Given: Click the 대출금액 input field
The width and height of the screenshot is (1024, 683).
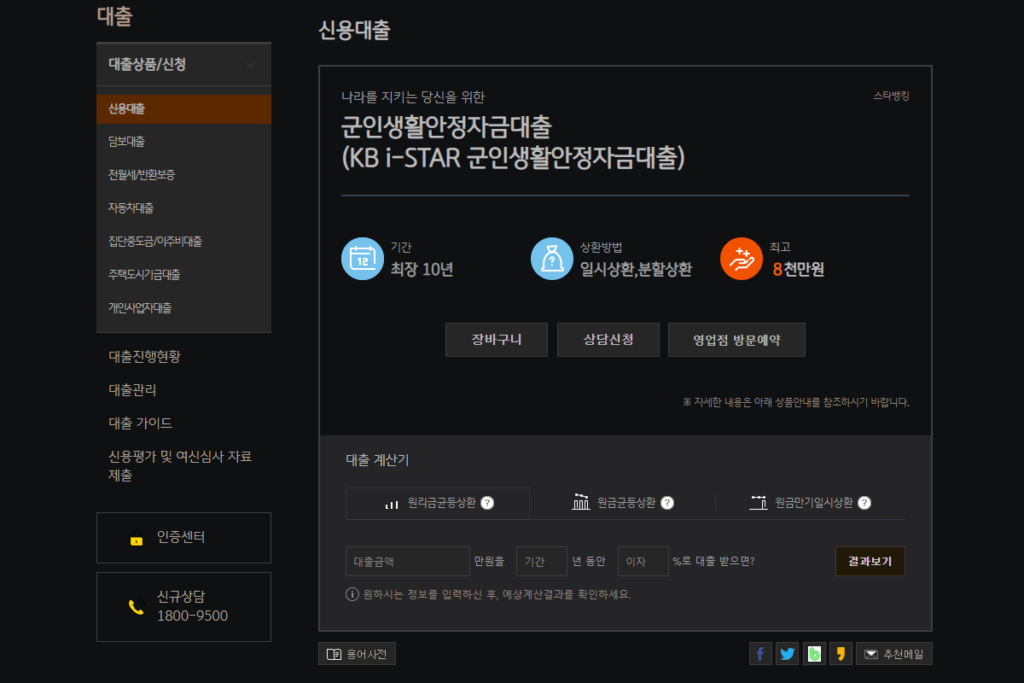Looking at the screenshot, I should click(x=407, y=561).
